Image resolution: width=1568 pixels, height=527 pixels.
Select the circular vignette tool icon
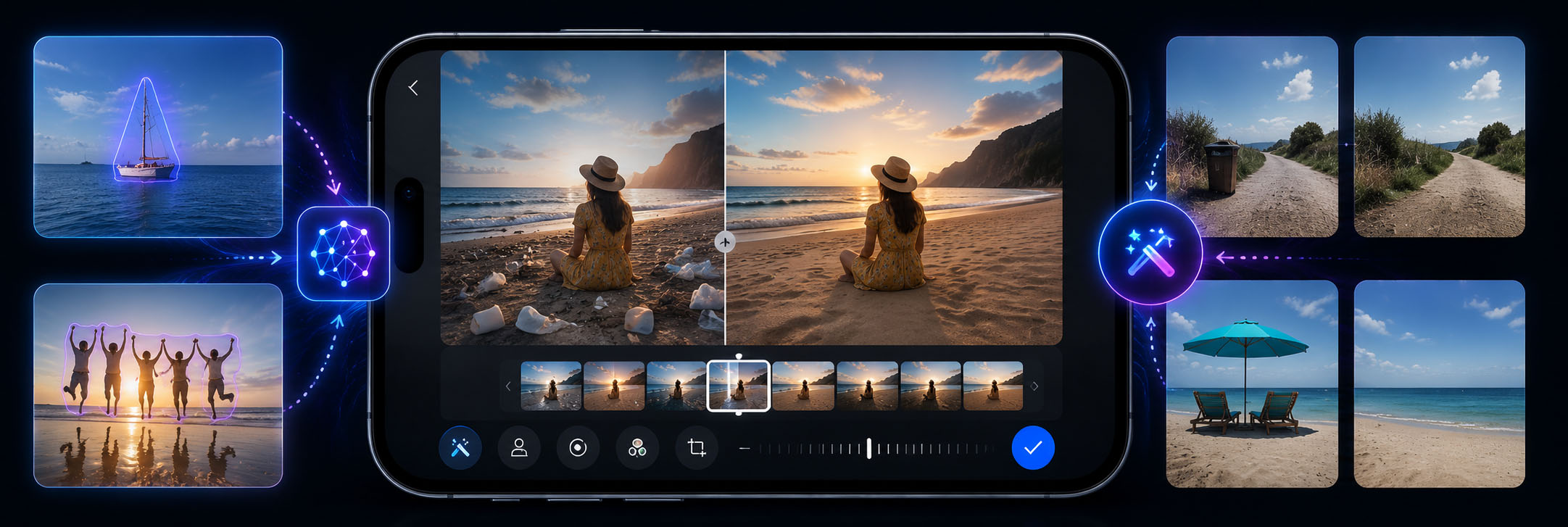(x=578, y=448)
